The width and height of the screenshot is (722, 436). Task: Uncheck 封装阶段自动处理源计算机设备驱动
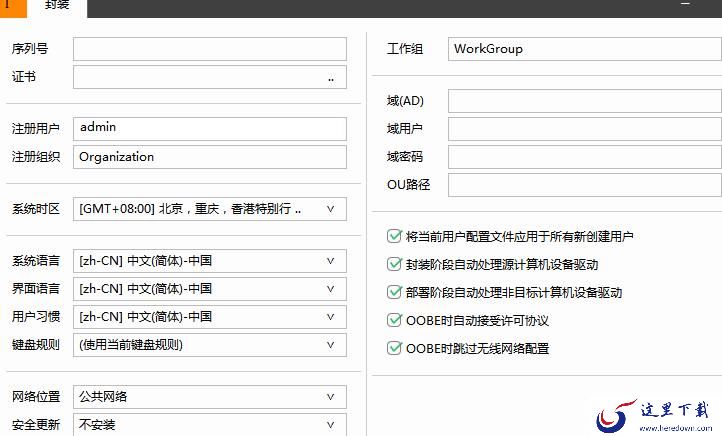click(x=394, y=265)
